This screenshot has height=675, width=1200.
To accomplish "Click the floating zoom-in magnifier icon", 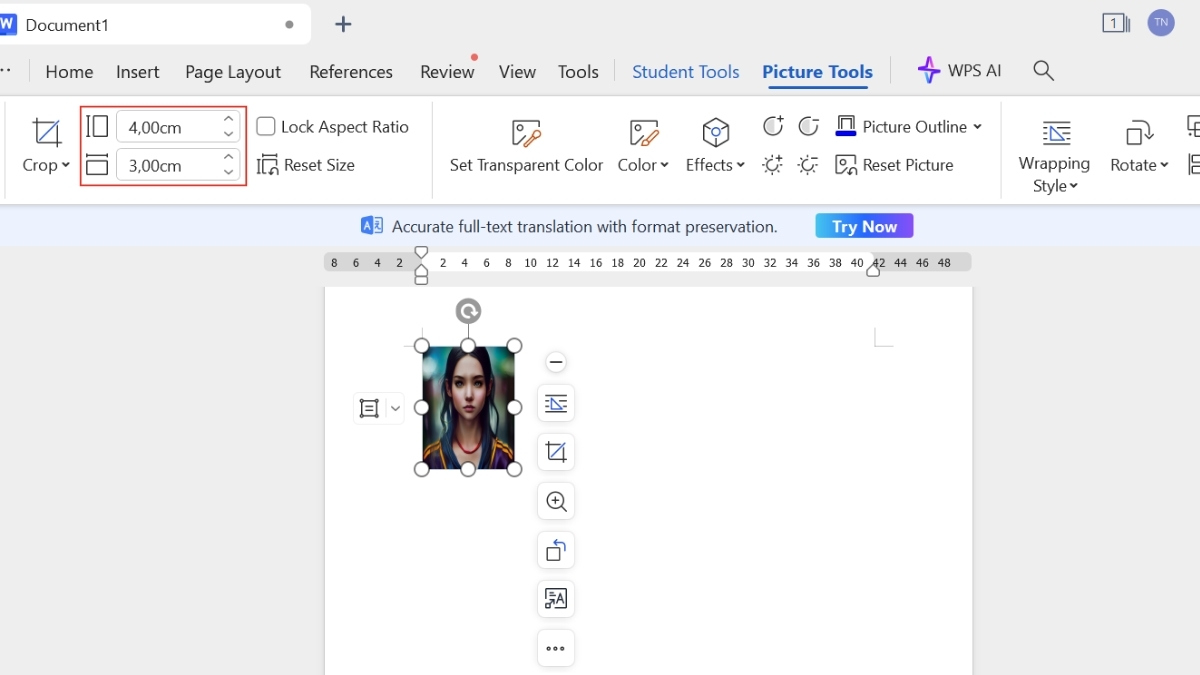I will click(x=556, y=502).
